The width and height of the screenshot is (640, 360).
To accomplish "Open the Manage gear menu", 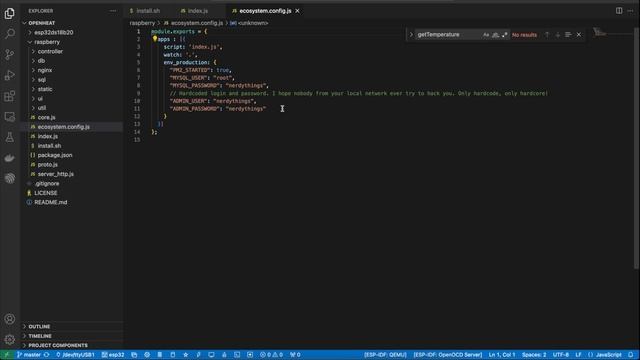I will tap(9, 339).
